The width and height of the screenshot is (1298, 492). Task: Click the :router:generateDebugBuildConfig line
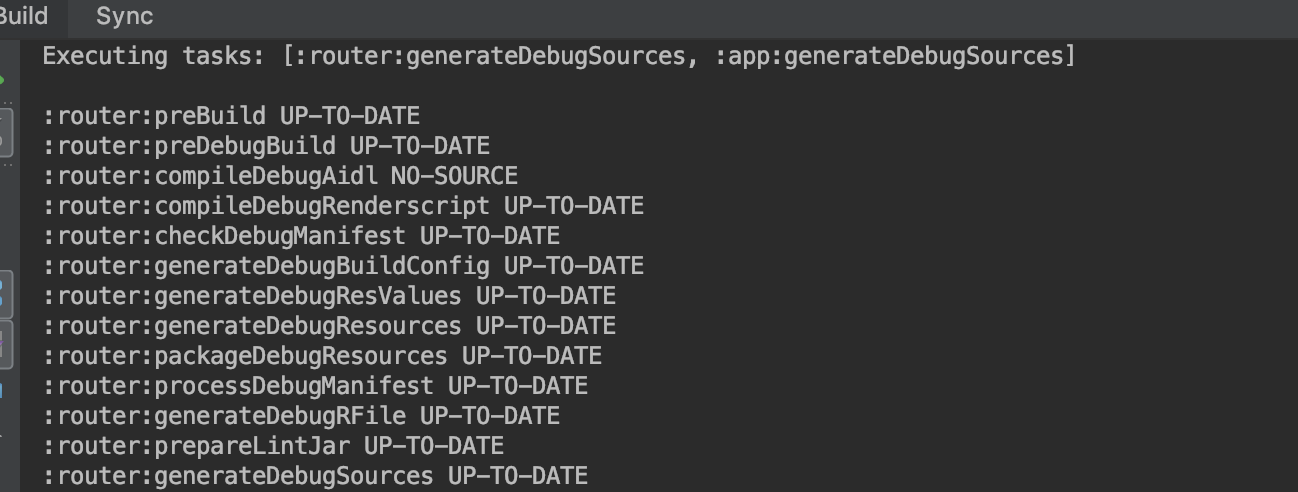tap(343, 266)
